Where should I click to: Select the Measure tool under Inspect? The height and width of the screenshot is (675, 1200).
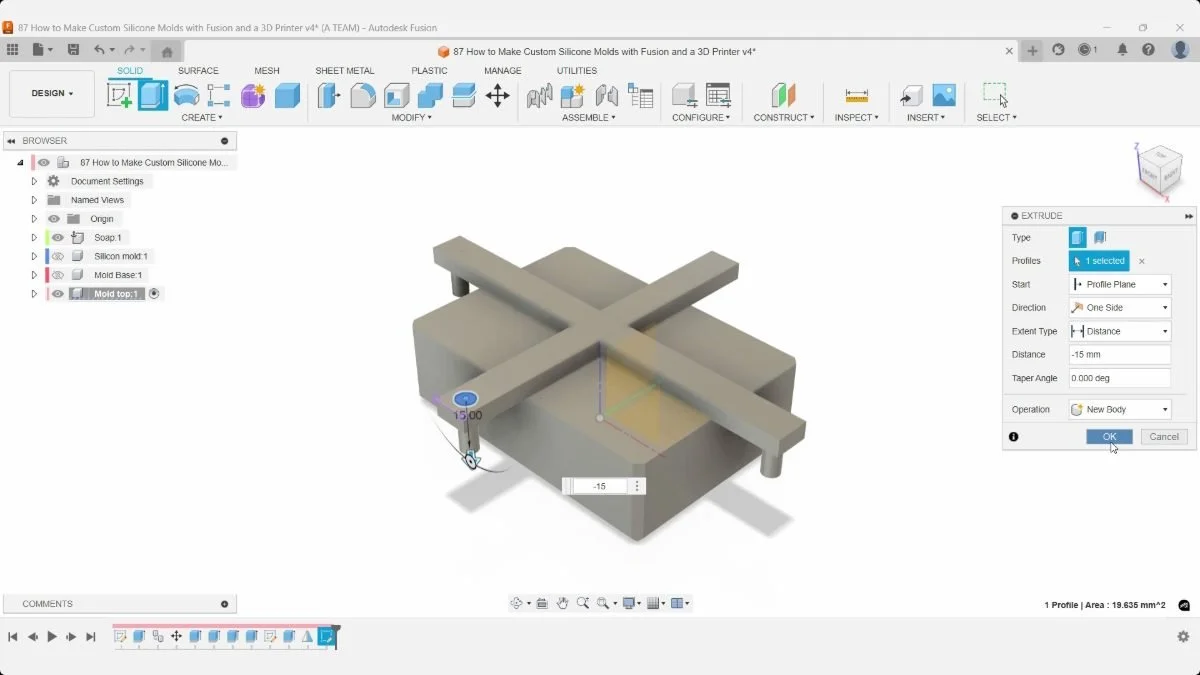[x=857, y=95]
